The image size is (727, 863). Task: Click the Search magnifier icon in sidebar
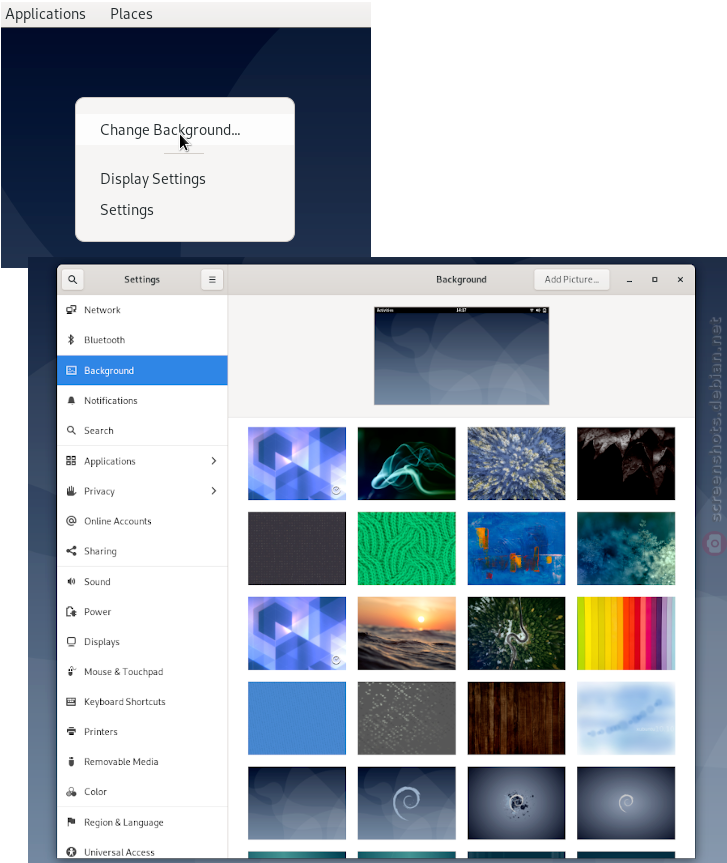tap(71, 430)
